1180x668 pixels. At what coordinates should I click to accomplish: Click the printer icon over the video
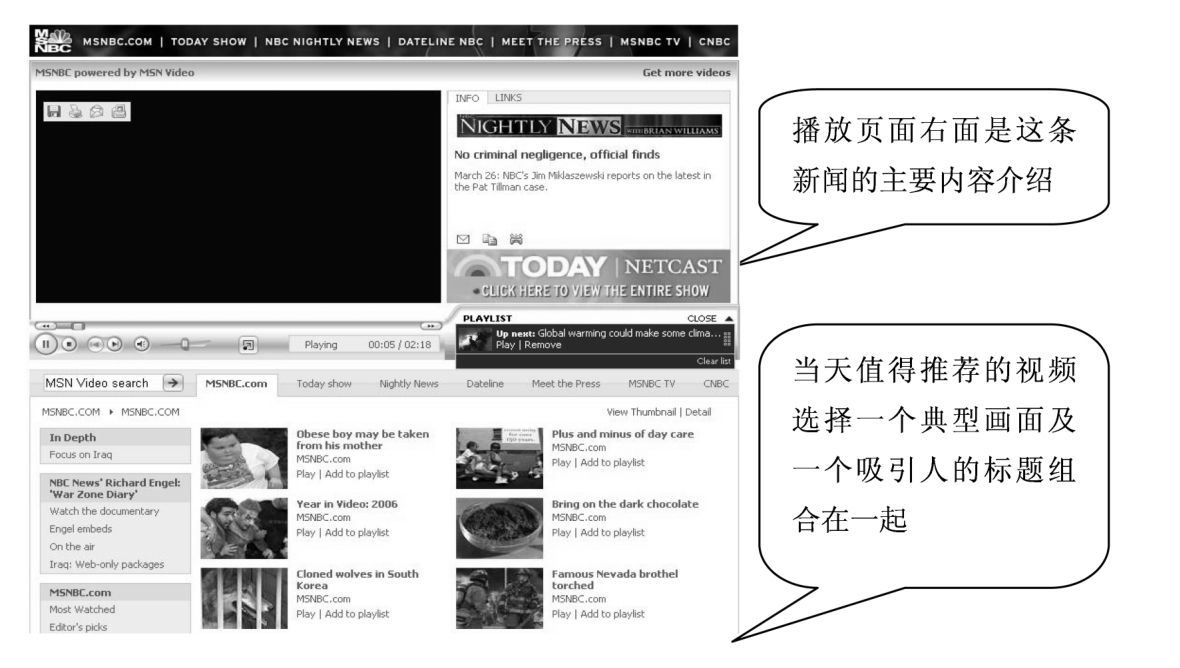(75, 111)
